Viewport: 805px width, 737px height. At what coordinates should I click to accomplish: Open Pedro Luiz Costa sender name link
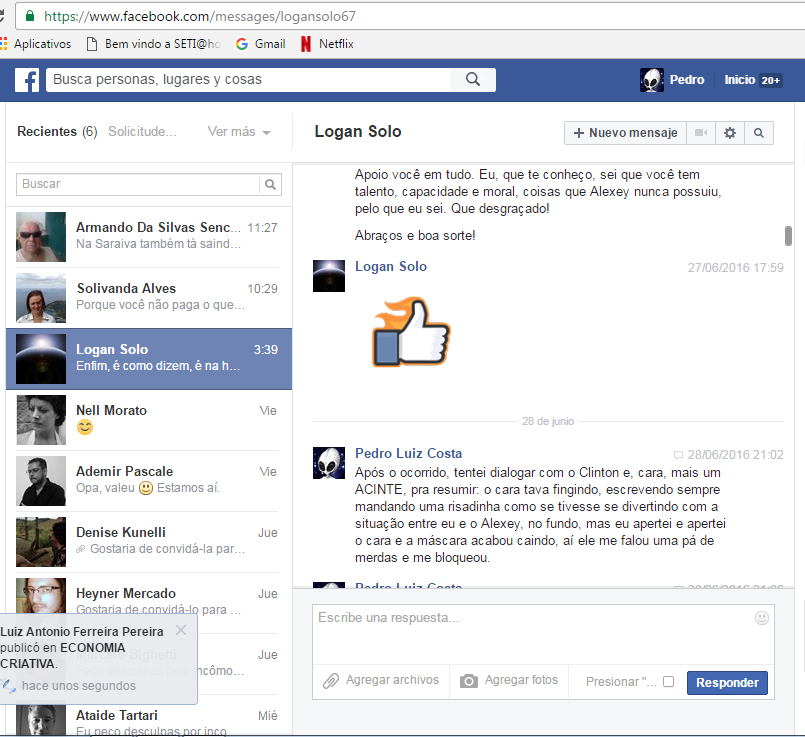coord(408,453)
